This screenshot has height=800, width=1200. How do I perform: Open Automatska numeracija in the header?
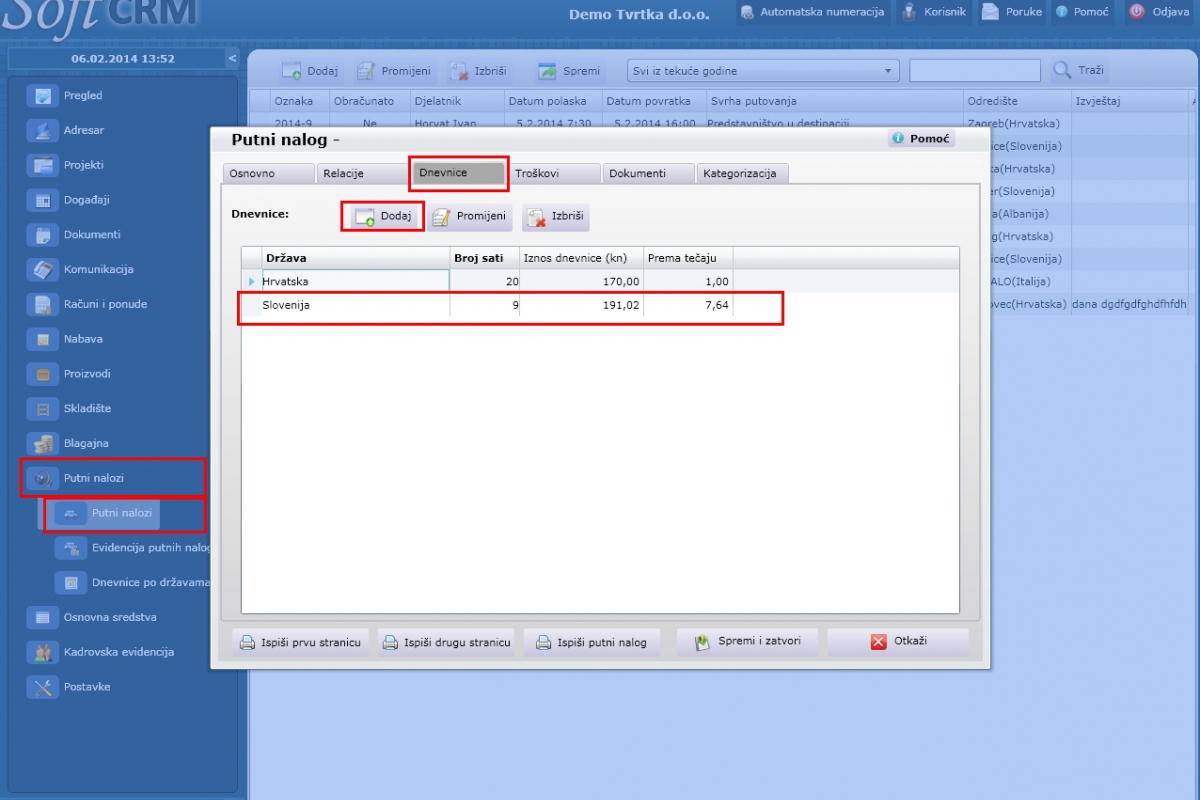pos(813,12)
